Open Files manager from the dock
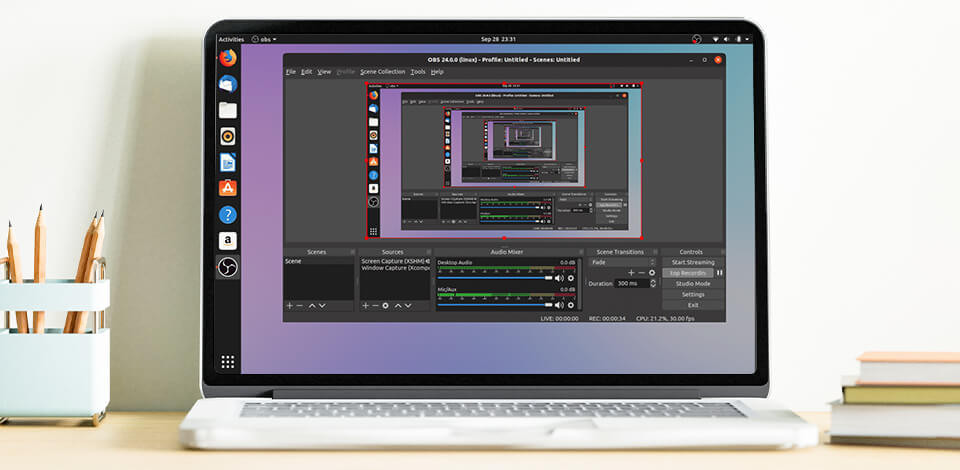The image size is (960, 470). tap(228, 110)
